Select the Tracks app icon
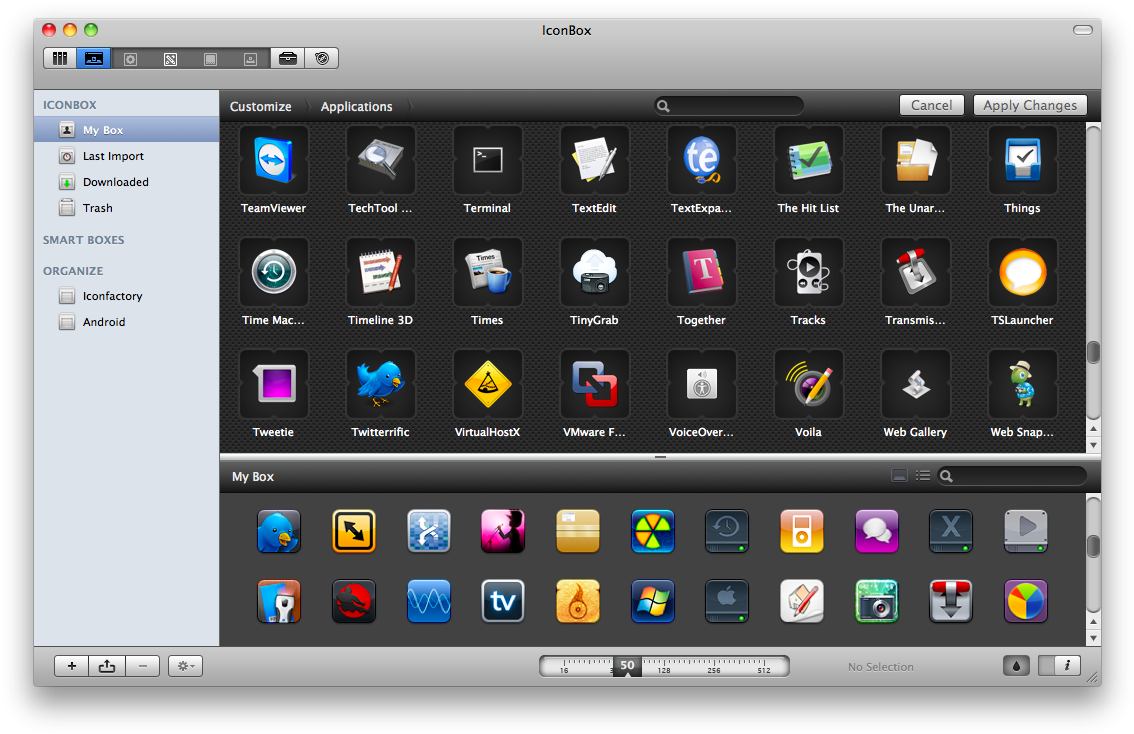This screenshot has height=734, width=1134. click(809, 272)
